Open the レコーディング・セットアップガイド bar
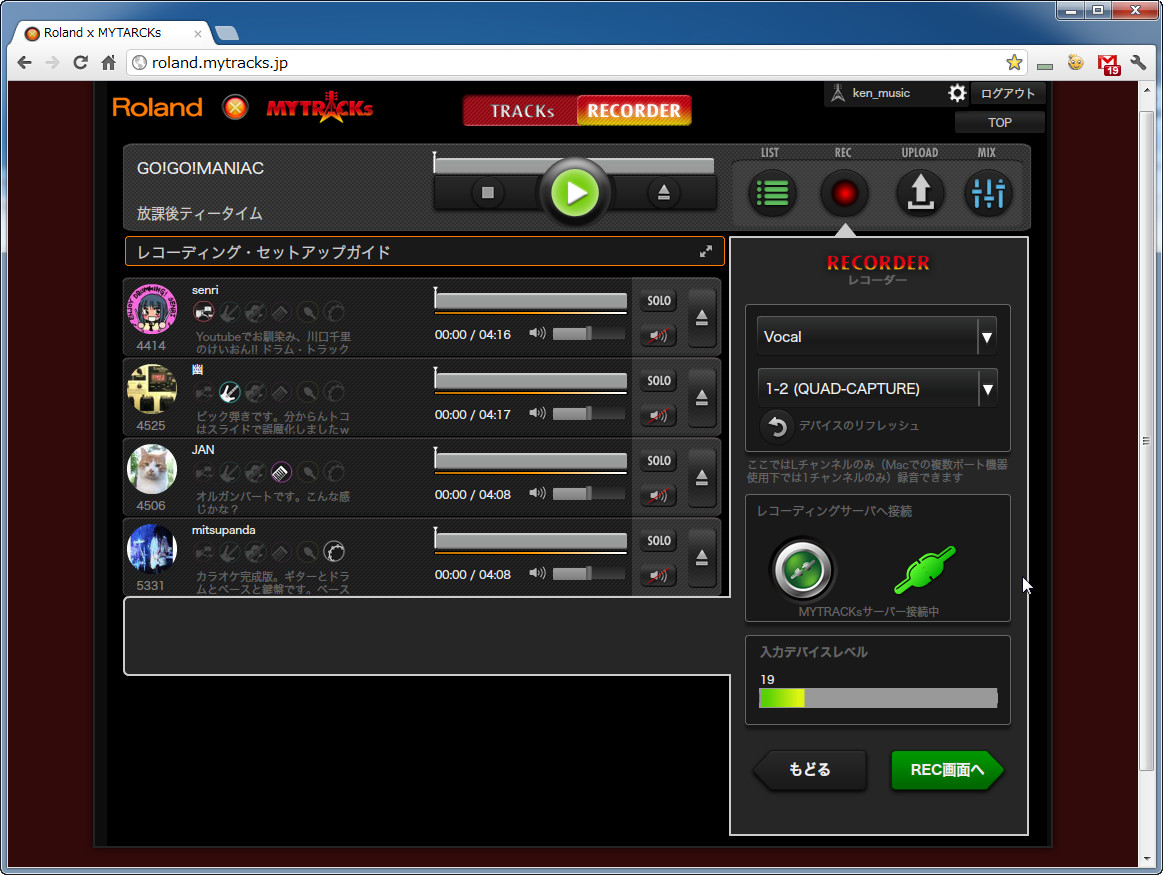The width and height of the screenshot is (1163, 875). (x=424, y=251)
